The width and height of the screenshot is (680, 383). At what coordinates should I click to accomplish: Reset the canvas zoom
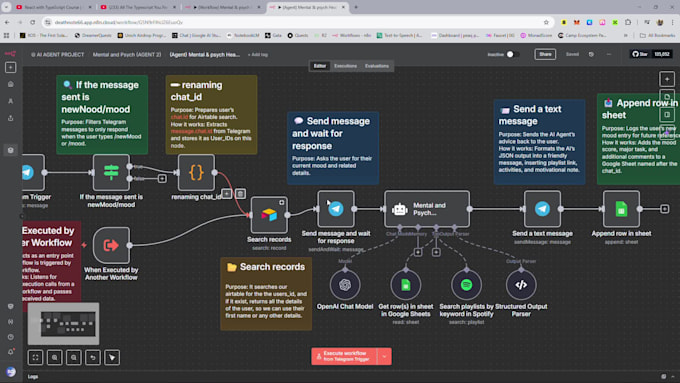point(93,357)
